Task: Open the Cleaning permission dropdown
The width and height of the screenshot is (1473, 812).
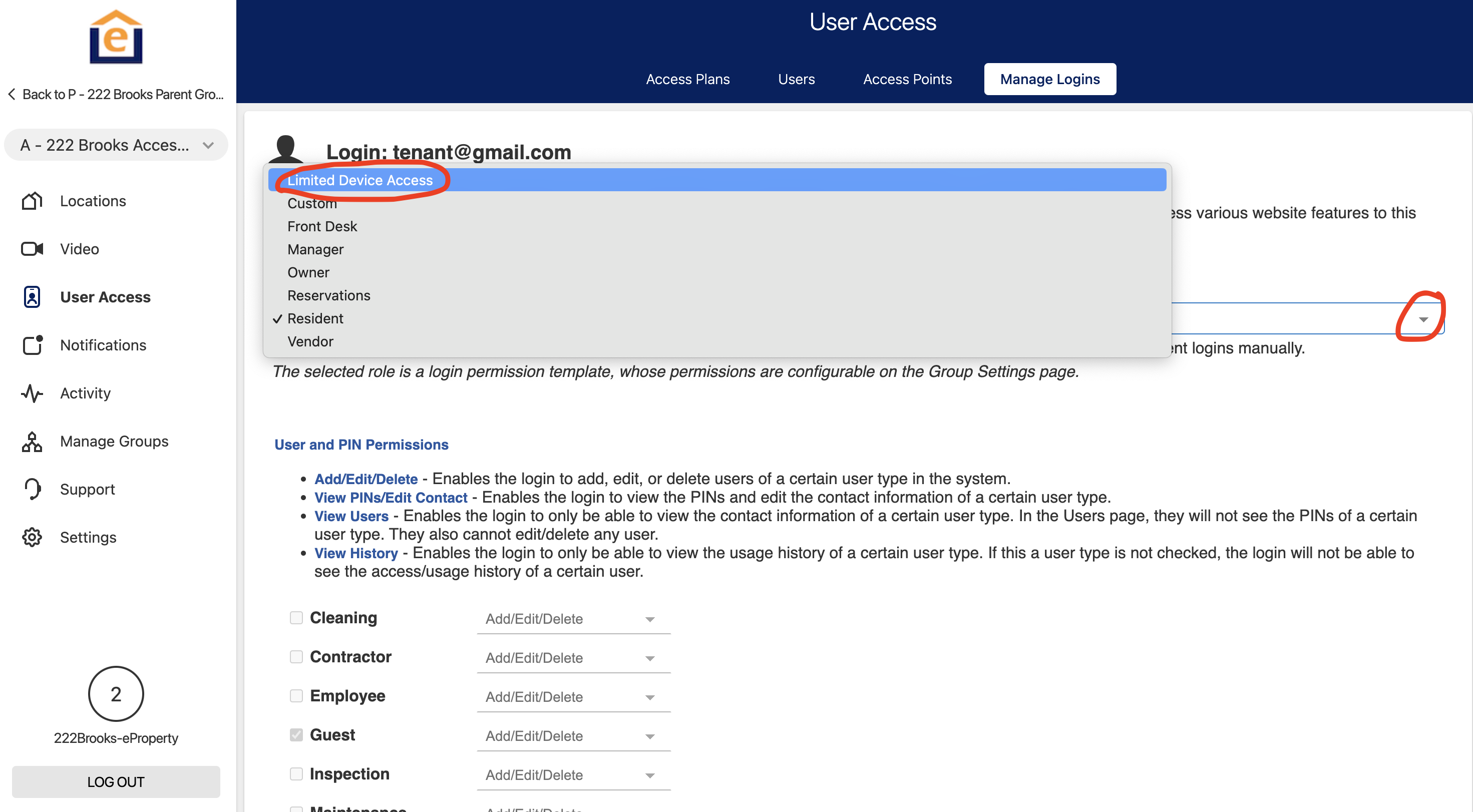Action: pyautogui.click(x=573, y=619)
